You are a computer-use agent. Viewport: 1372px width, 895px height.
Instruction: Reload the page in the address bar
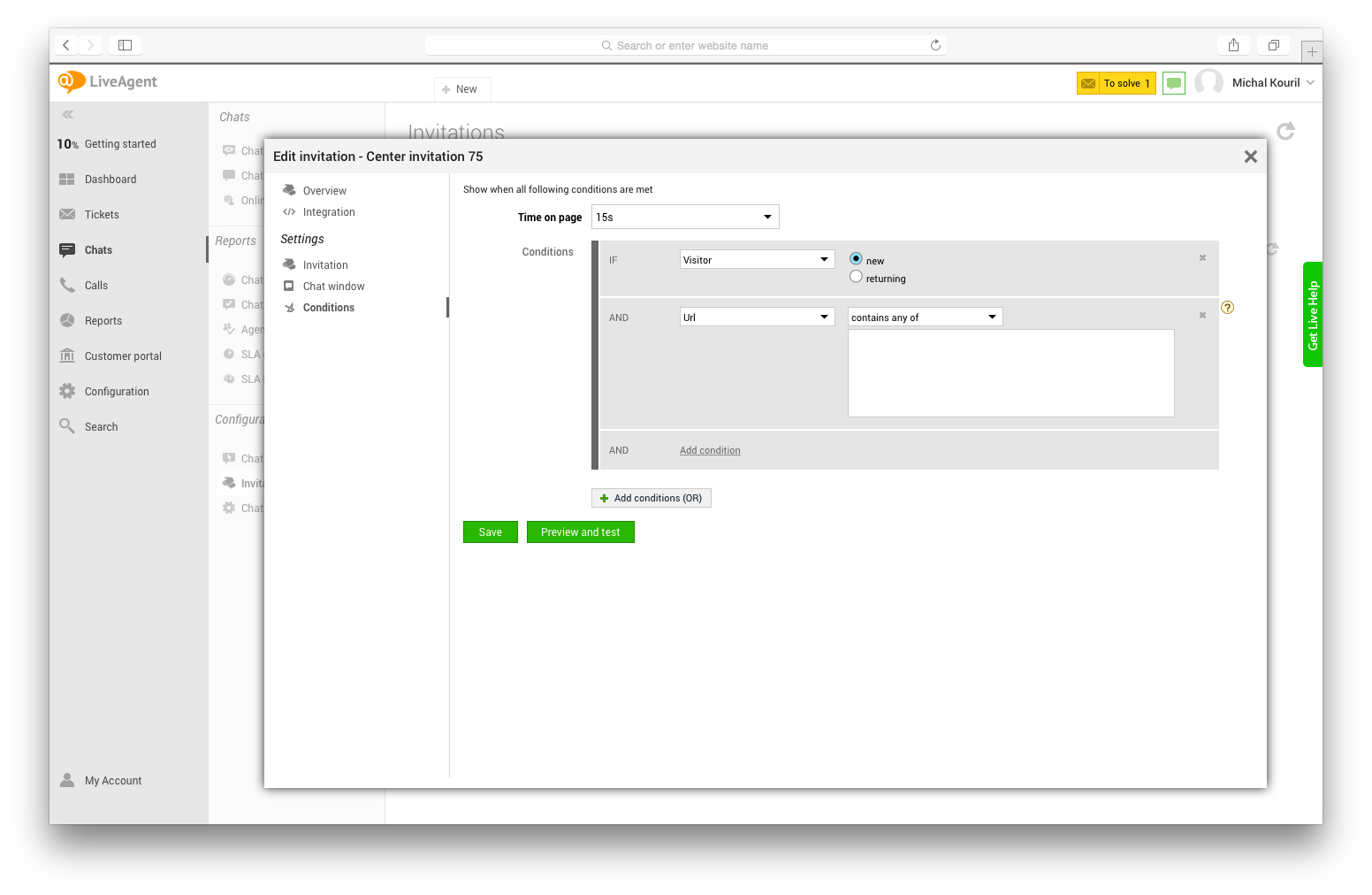pos(935,45)
